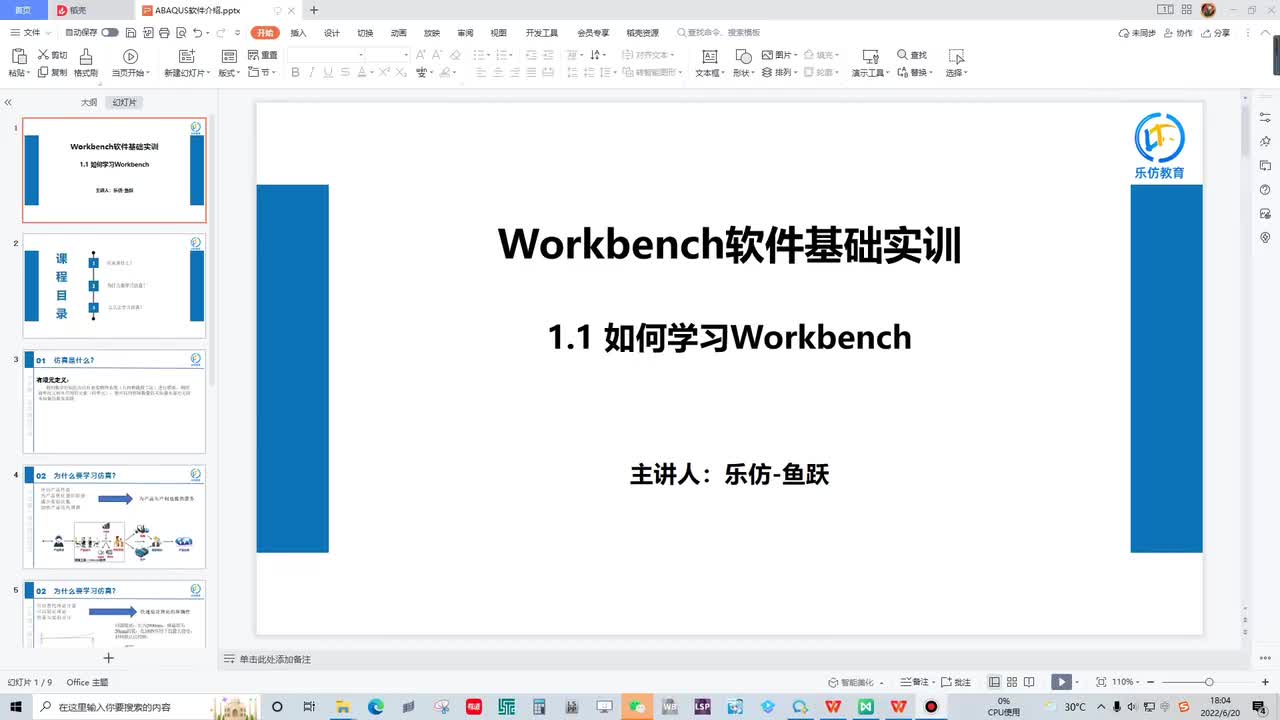1280x720 pixels.
Task: Click the Smart Beautify icon
Action: (833, 682)
